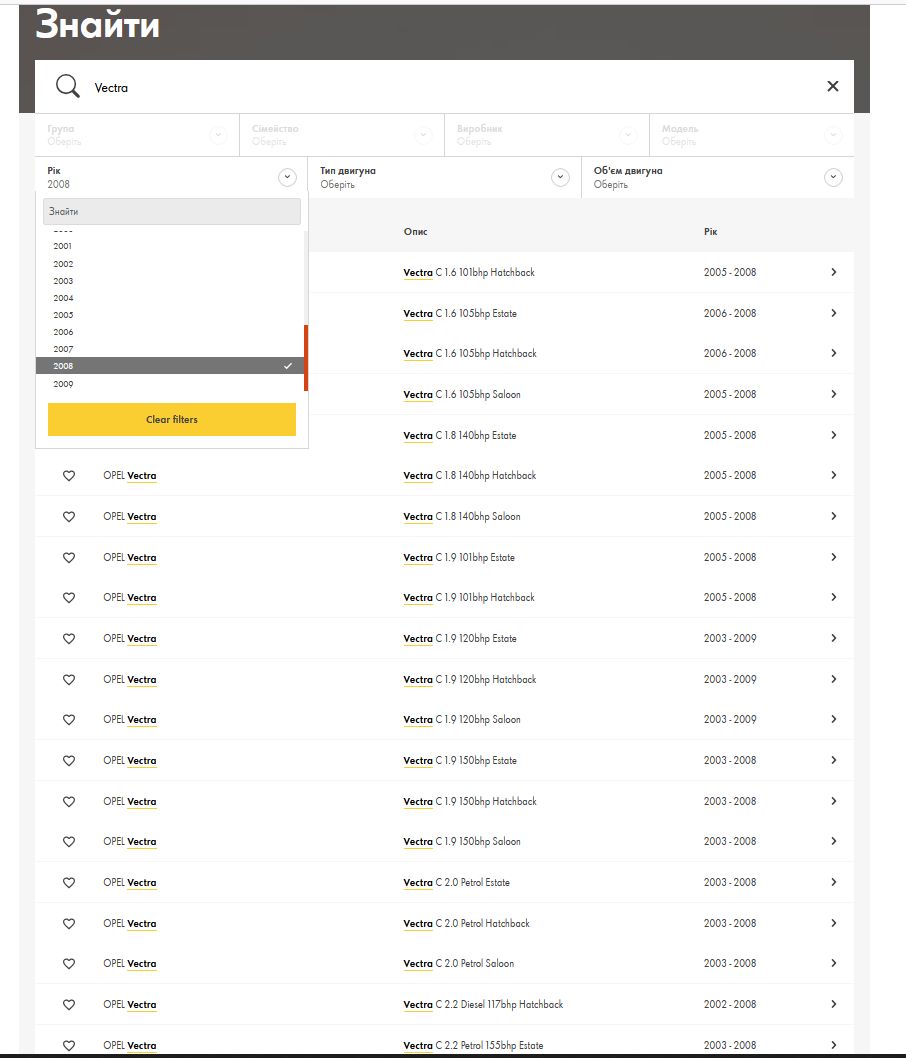Open the Виробник dropdown
The image size is (906, 1058).
tap(546, 135)
